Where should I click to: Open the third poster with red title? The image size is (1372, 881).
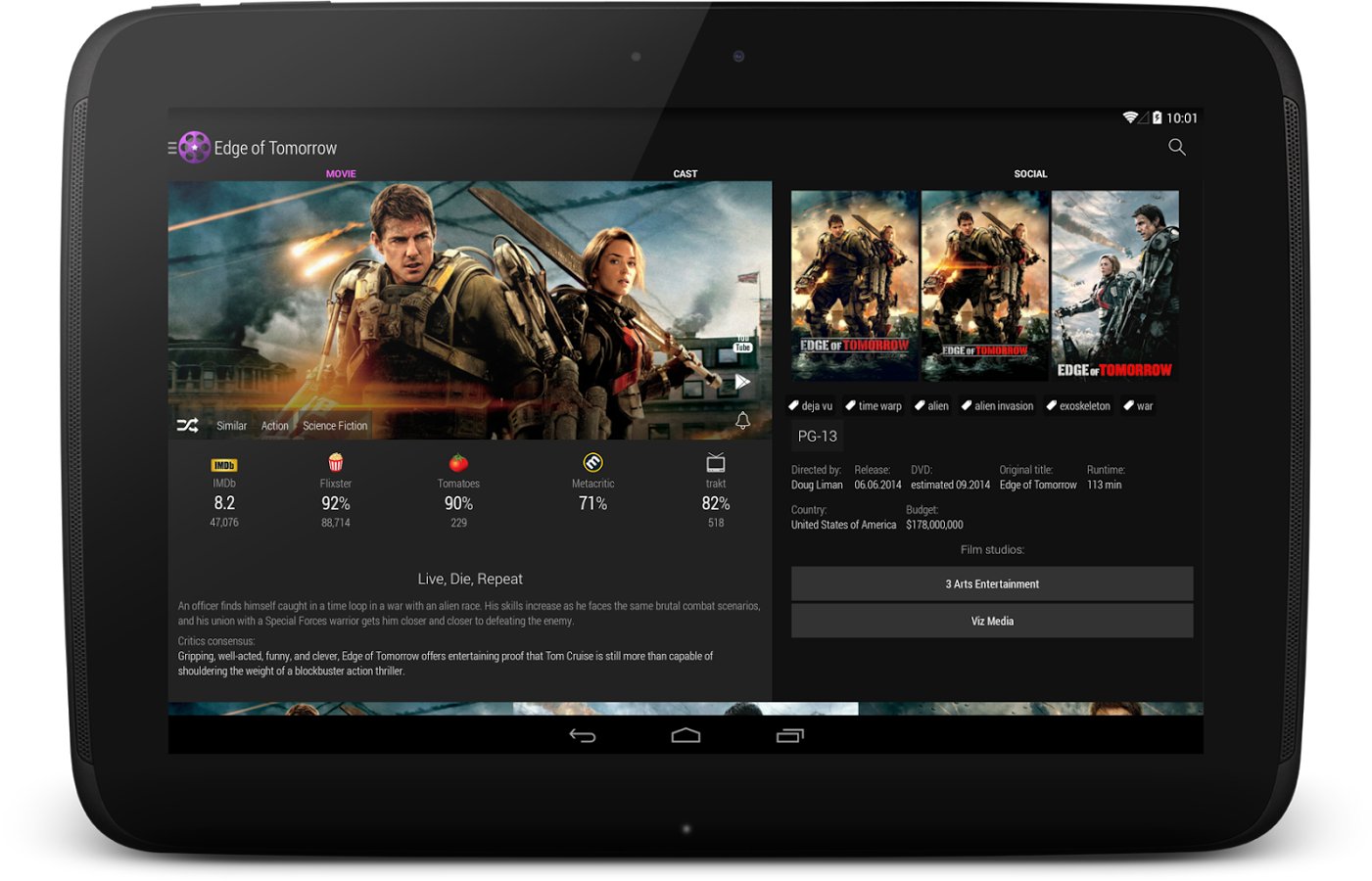tap(1115, 285)
